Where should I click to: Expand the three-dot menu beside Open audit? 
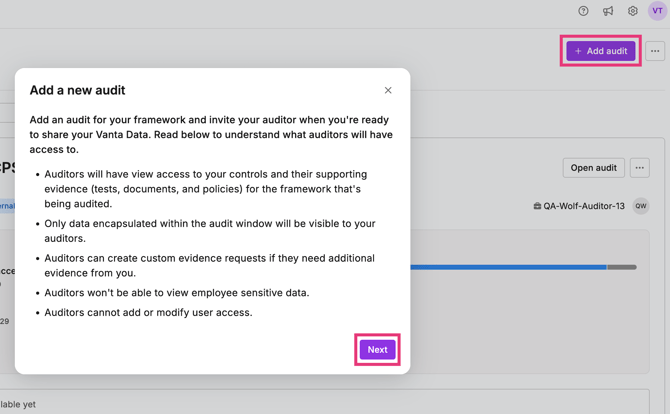(x=640, y=168)
